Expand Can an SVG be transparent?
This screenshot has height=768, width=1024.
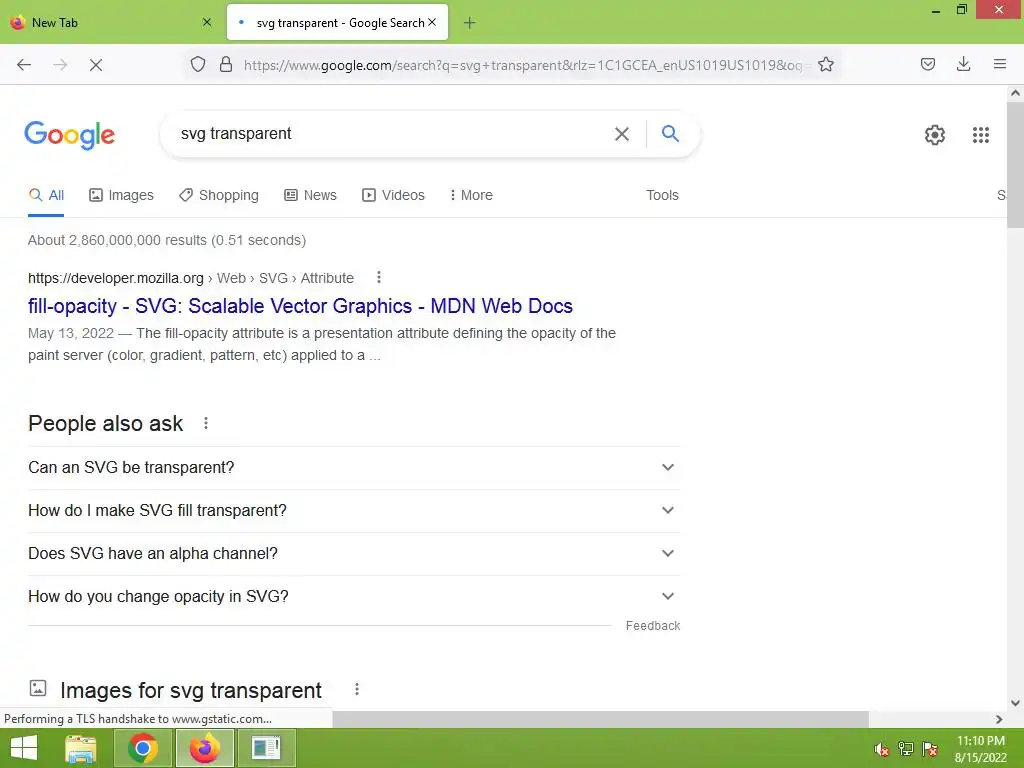coord(354,468)
